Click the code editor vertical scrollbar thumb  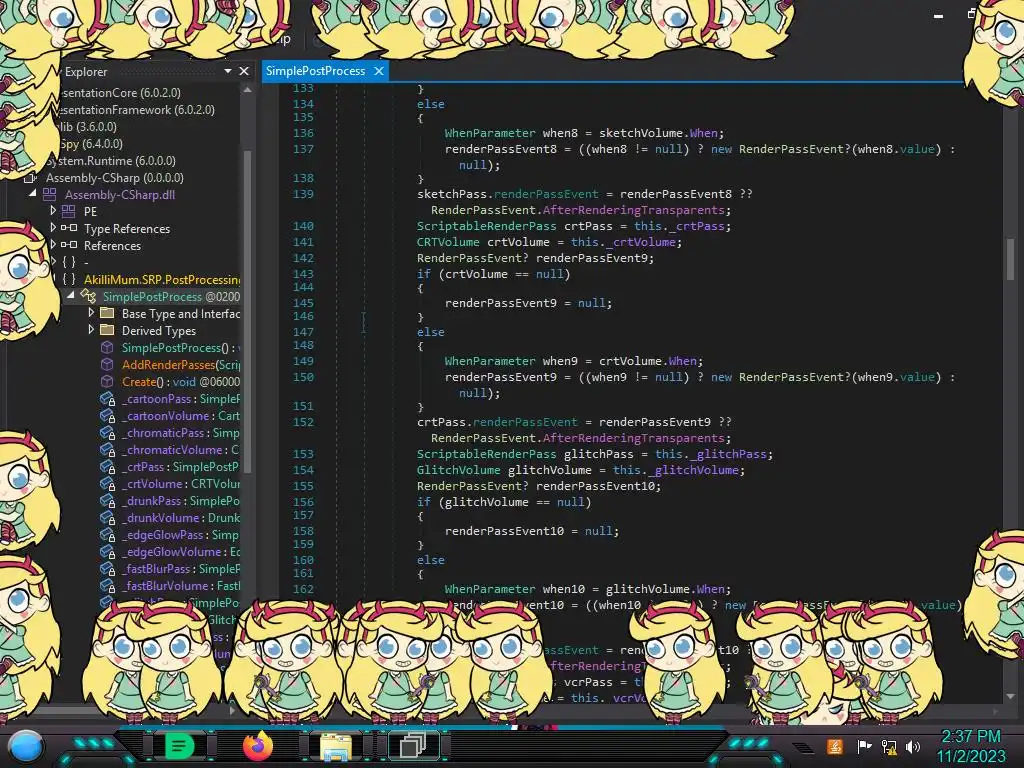point(1010,259)
